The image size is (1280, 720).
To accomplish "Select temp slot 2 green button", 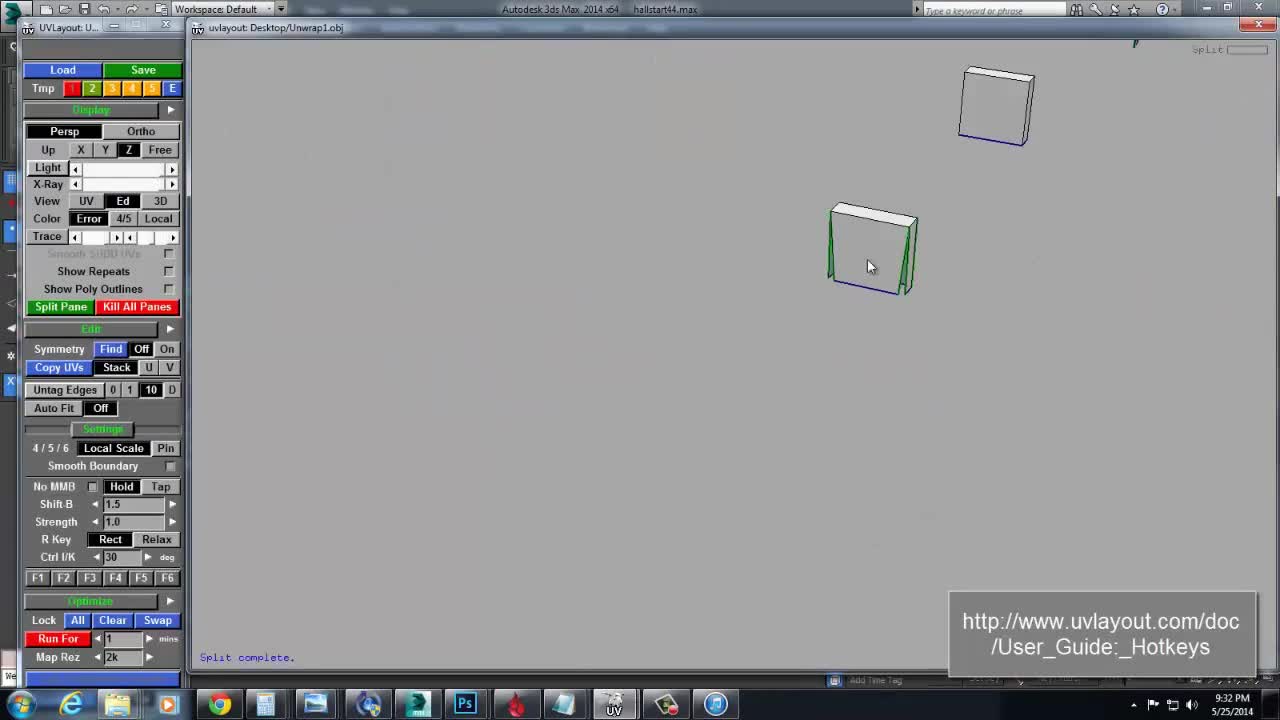I will click(x=92, y=88).
